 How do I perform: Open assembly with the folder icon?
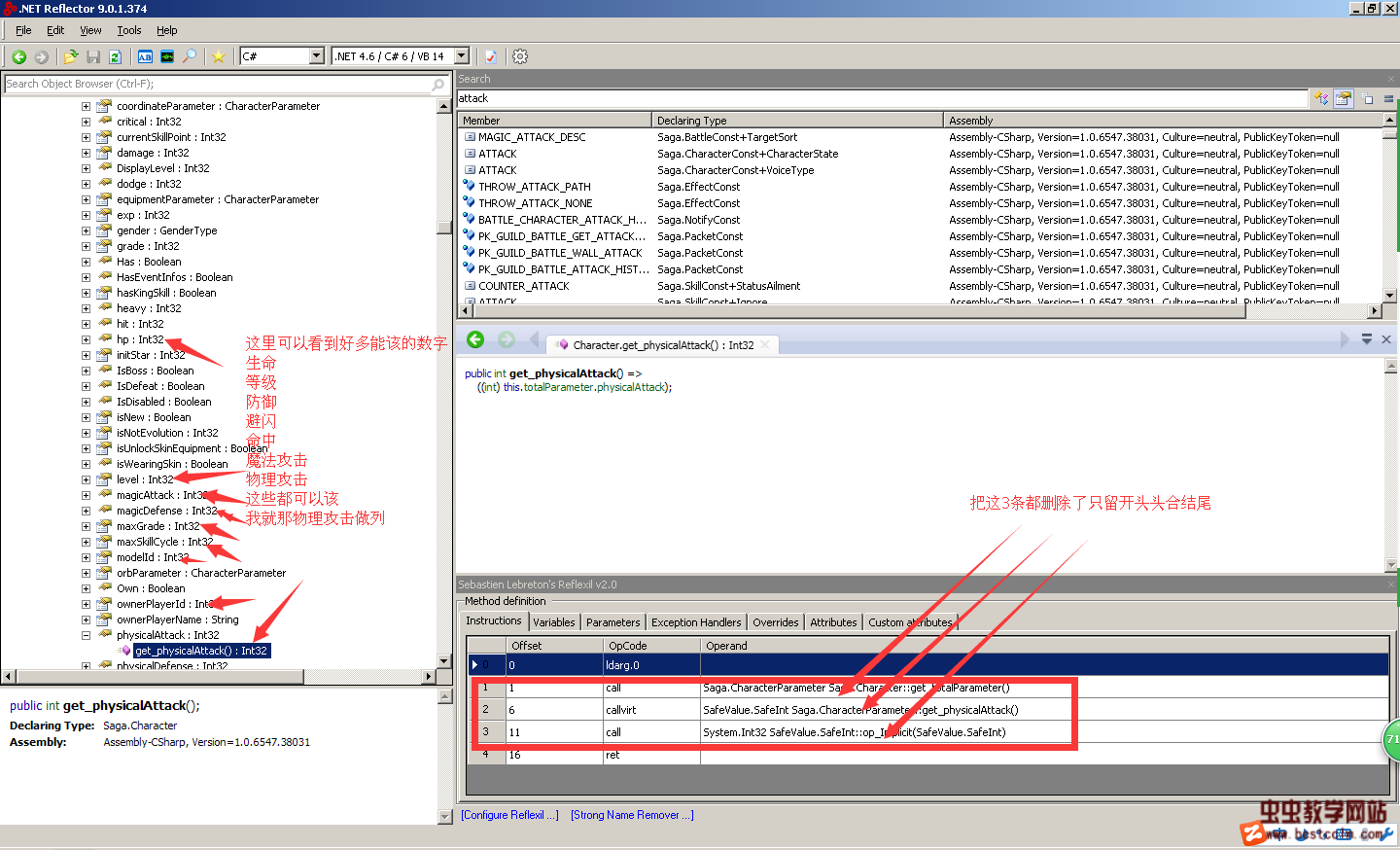[x=71, y=56]
